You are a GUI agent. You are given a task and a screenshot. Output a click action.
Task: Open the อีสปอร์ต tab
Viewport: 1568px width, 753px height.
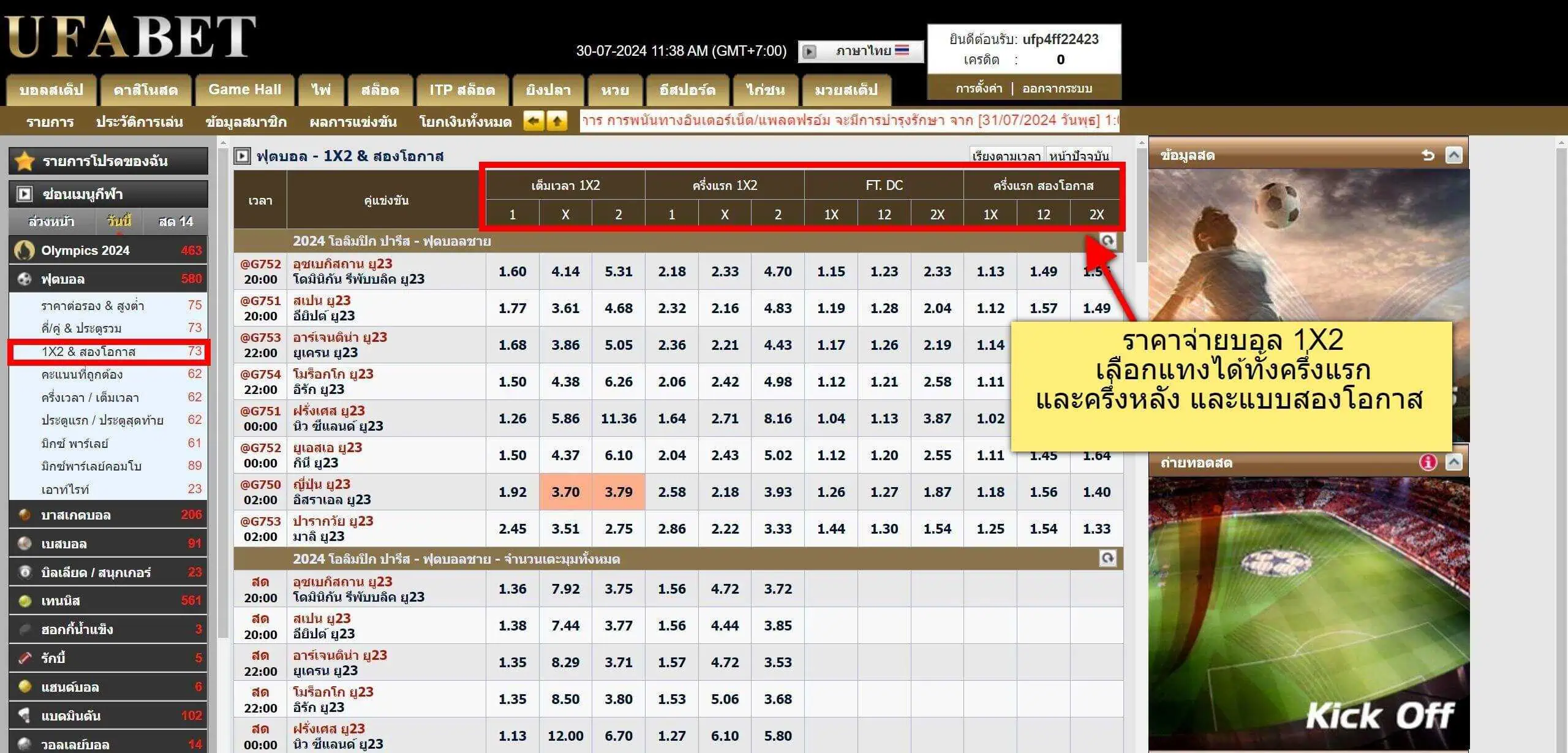click(687, 90)
